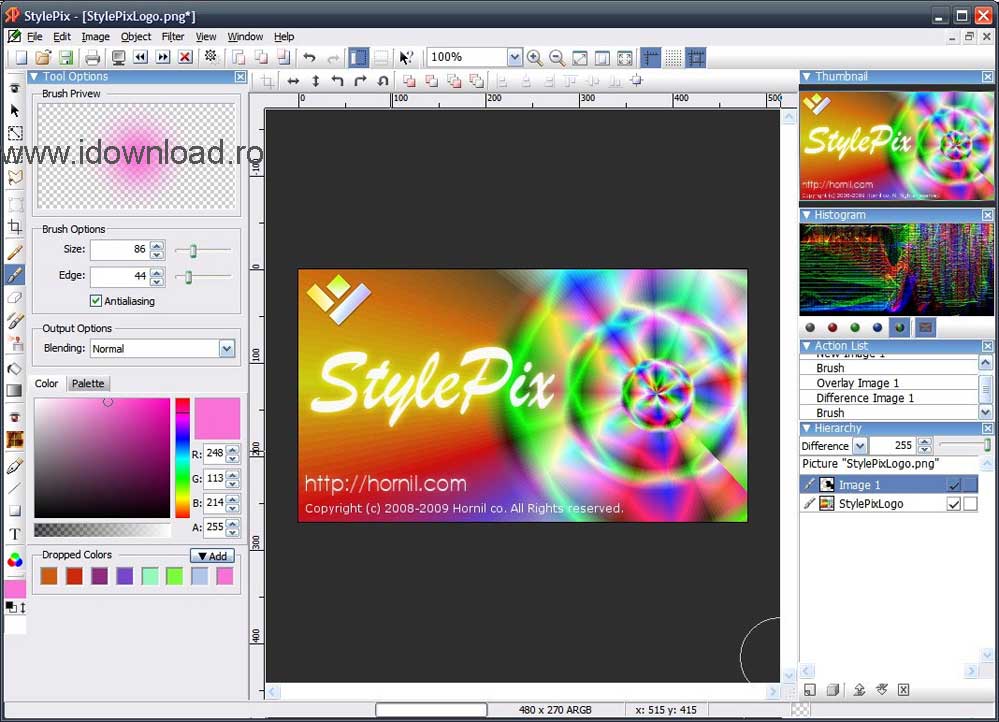
Task: Close the Action List panel
Action: tap(987, 345)
